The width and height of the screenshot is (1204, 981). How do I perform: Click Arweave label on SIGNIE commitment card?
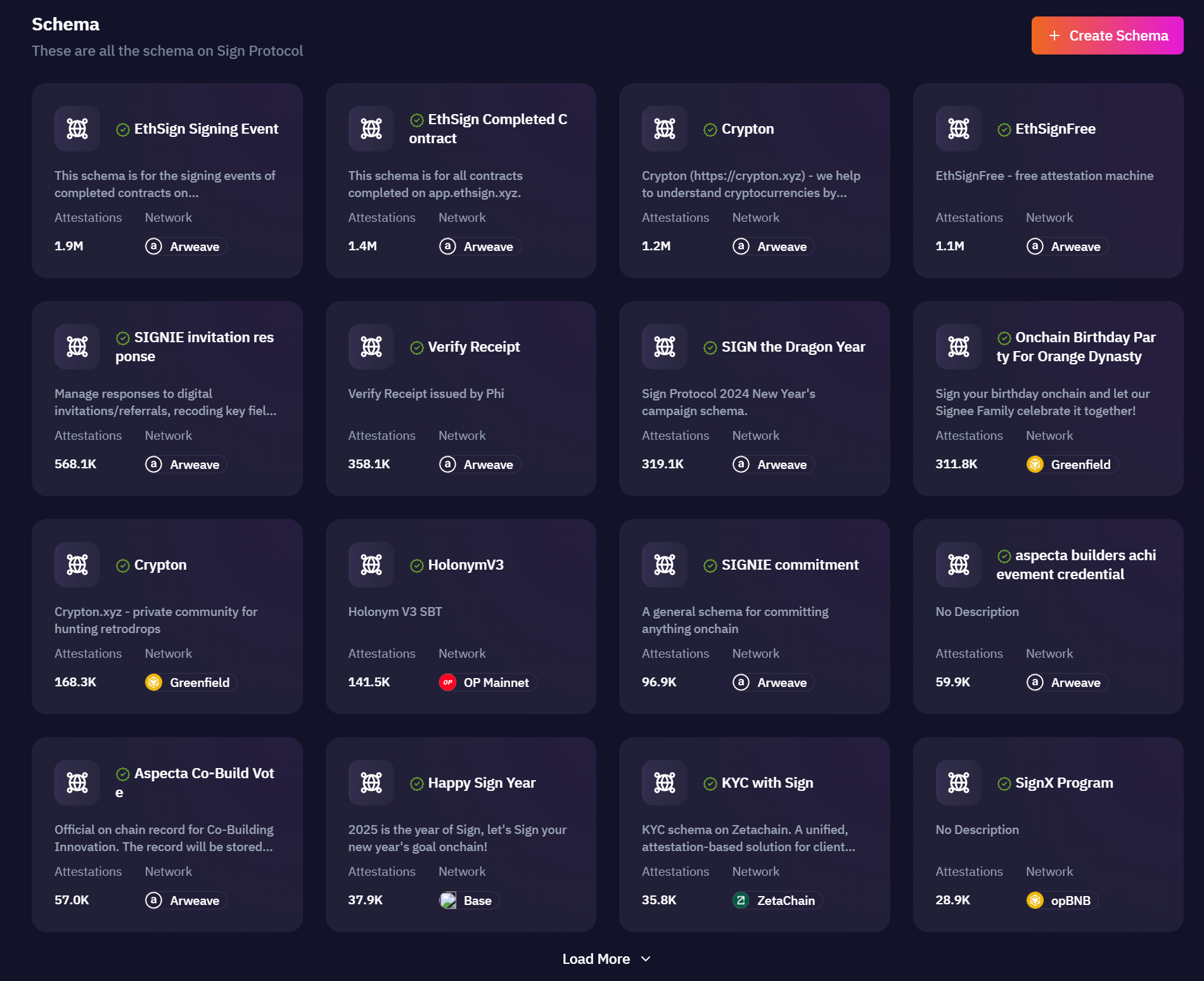[x=782, y=683]
